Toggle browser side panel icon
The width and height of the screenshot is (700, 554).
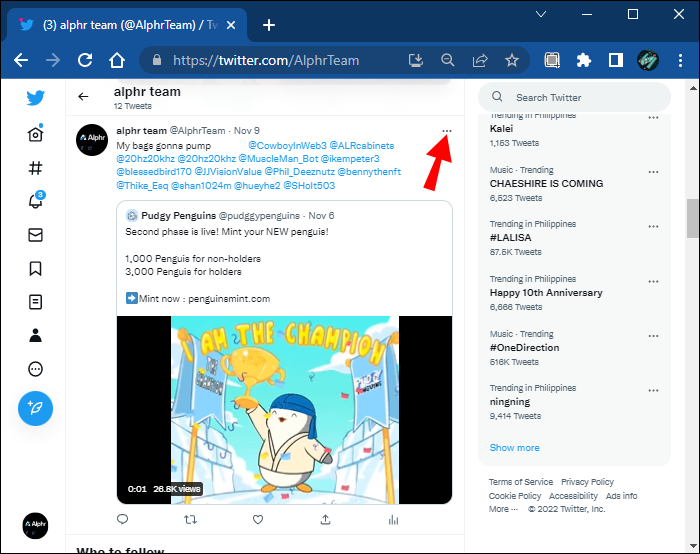pyautogui.click(x=616, y=60)
